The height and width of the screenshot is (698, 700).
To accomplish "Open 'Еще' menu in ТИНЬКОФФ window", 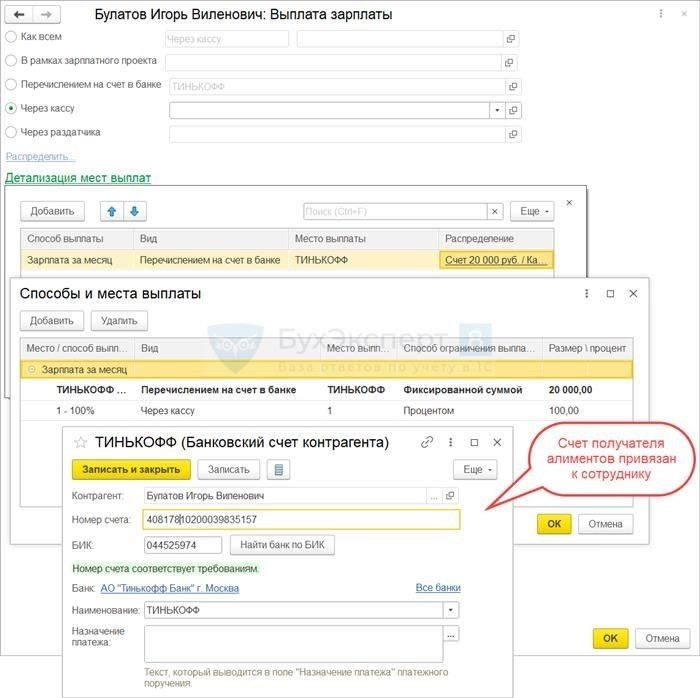I will click(475, 469).
